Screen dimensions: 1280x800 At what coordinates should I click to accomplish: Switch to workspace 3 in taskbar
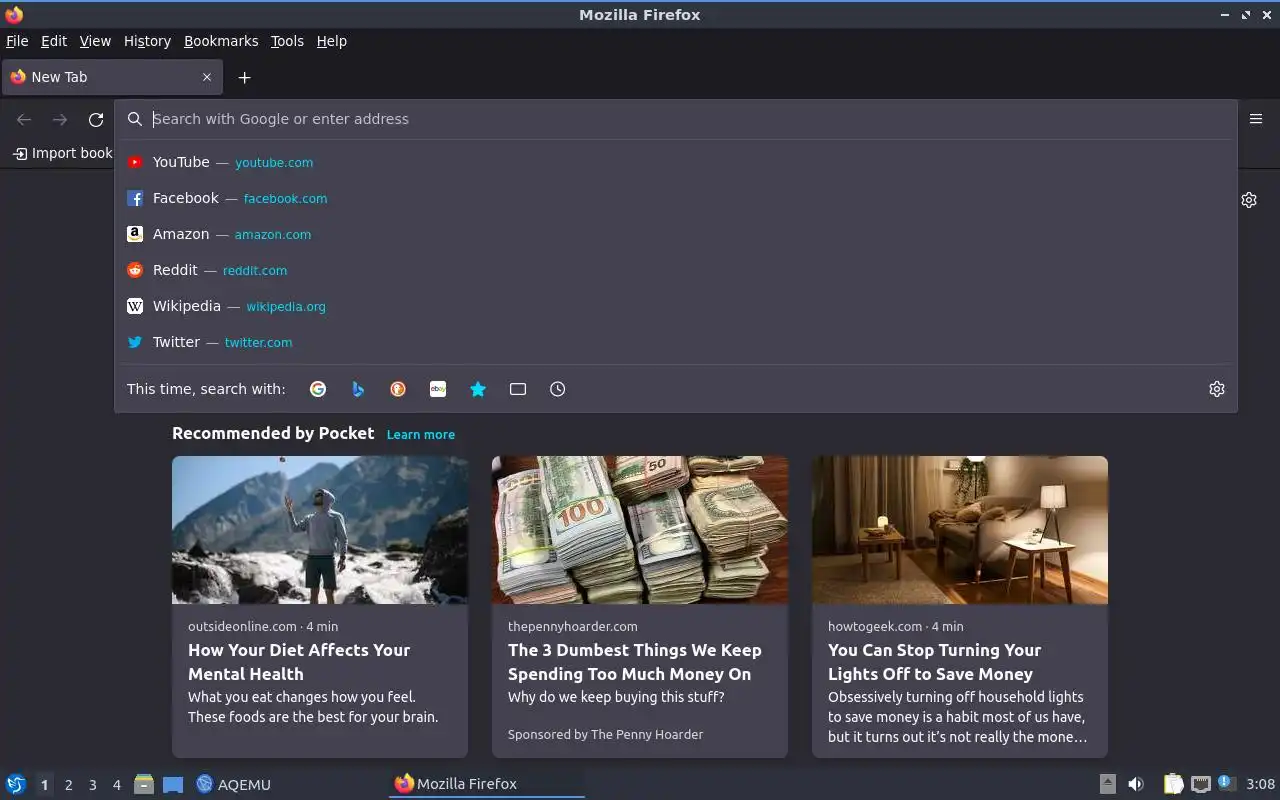coord(92,785)
